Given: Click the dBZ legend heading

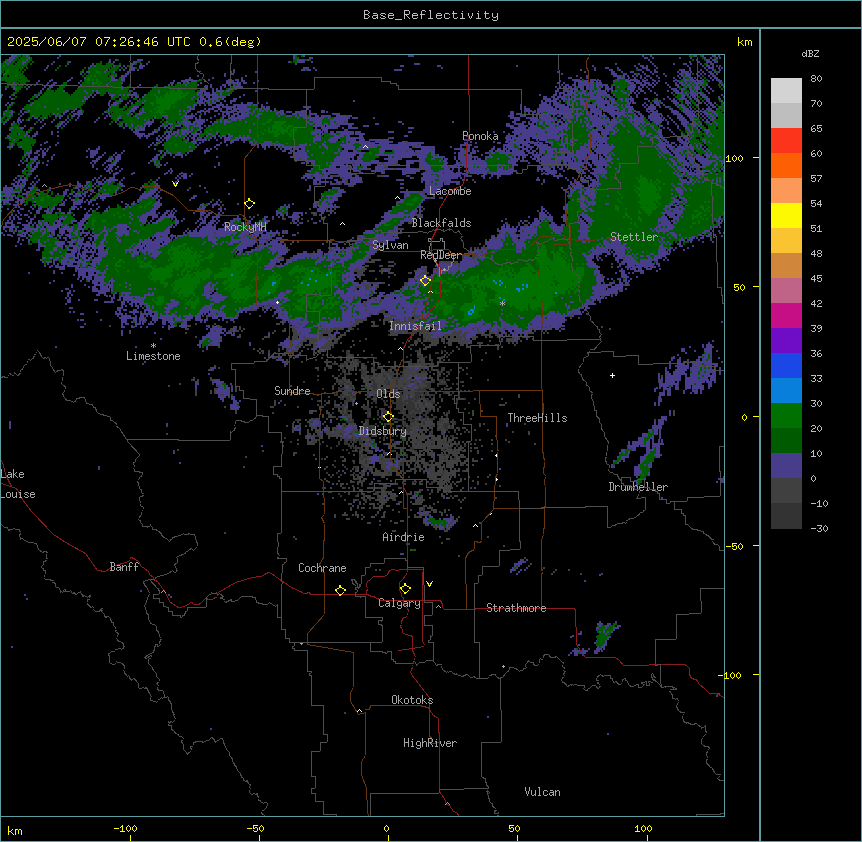Looking at the screenshot, I should 810,53.
